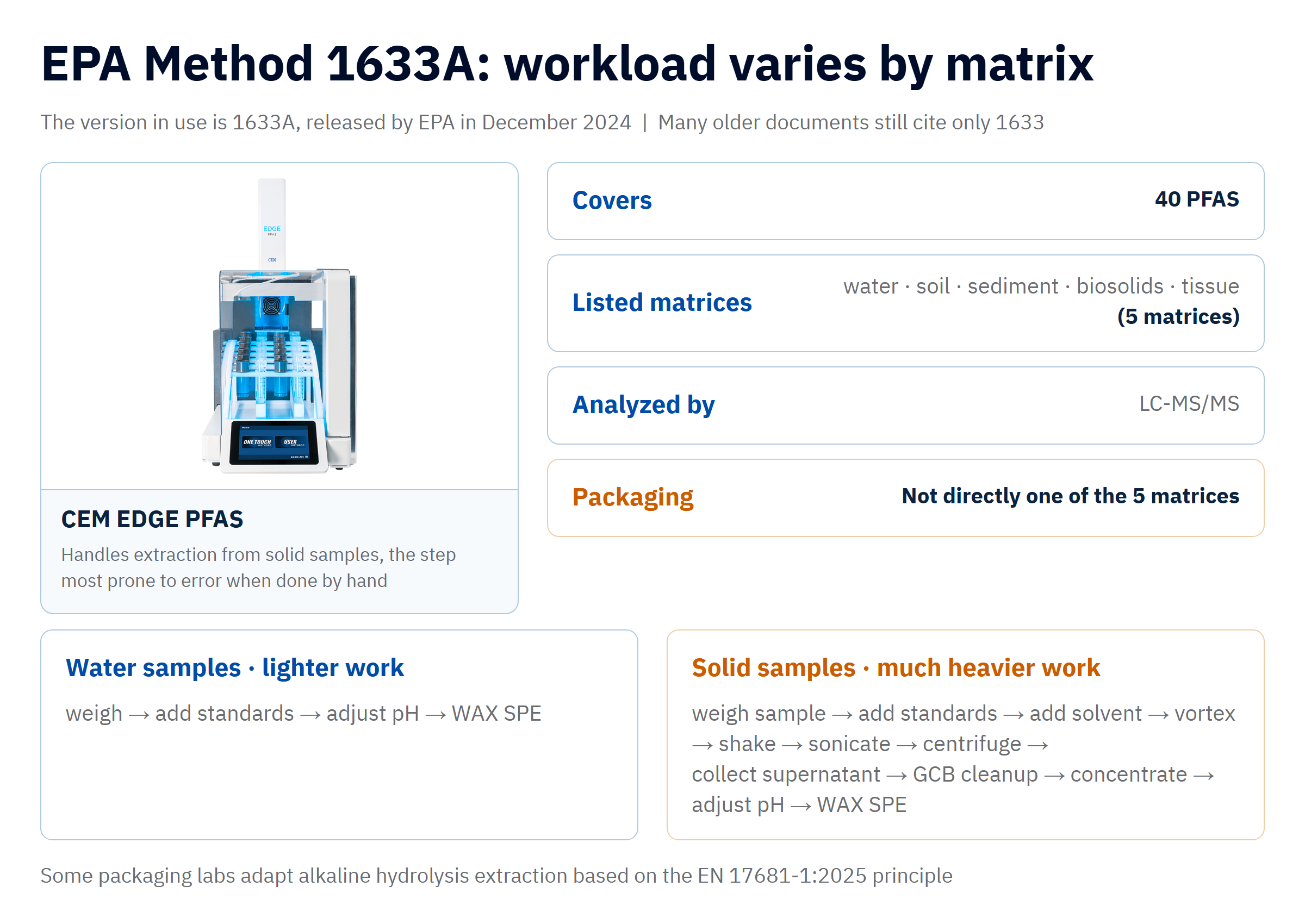The image size is (1305, 924).
Task: Click the 'Listed matrices' label
Action: (661, 302)
